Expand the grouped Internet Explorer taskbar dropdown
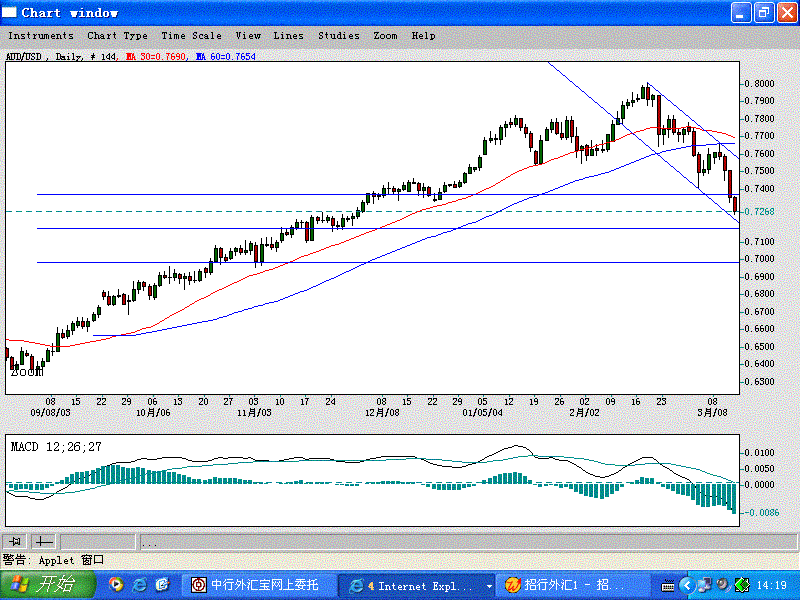This screenshot has width=800, height=600. tap(489, 586)
